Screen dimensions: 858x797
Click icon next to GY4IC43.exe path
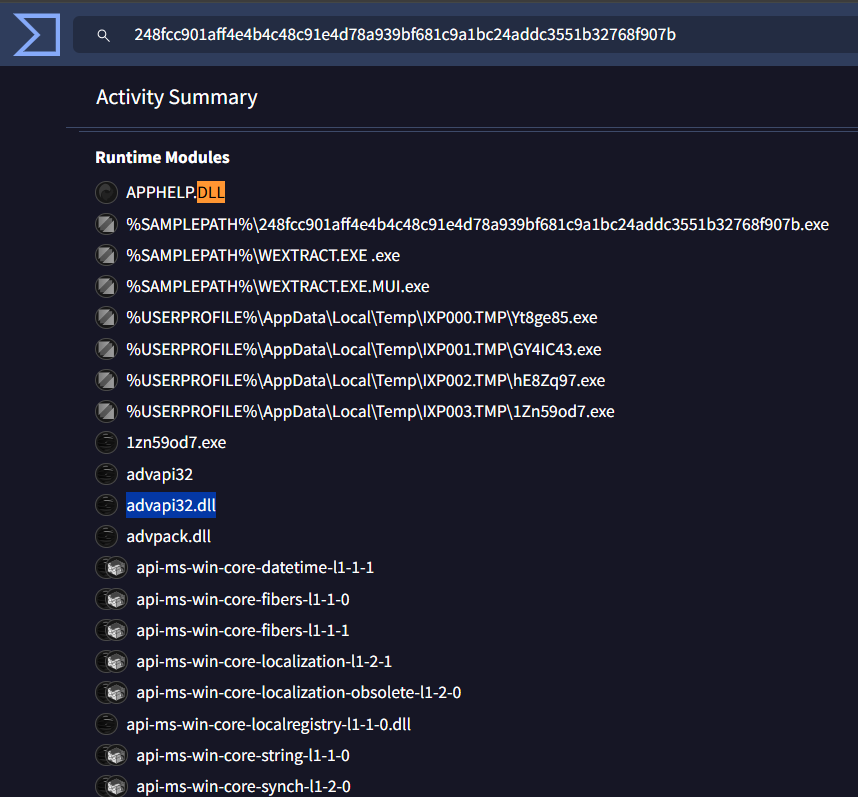click(x=107, y=349)
